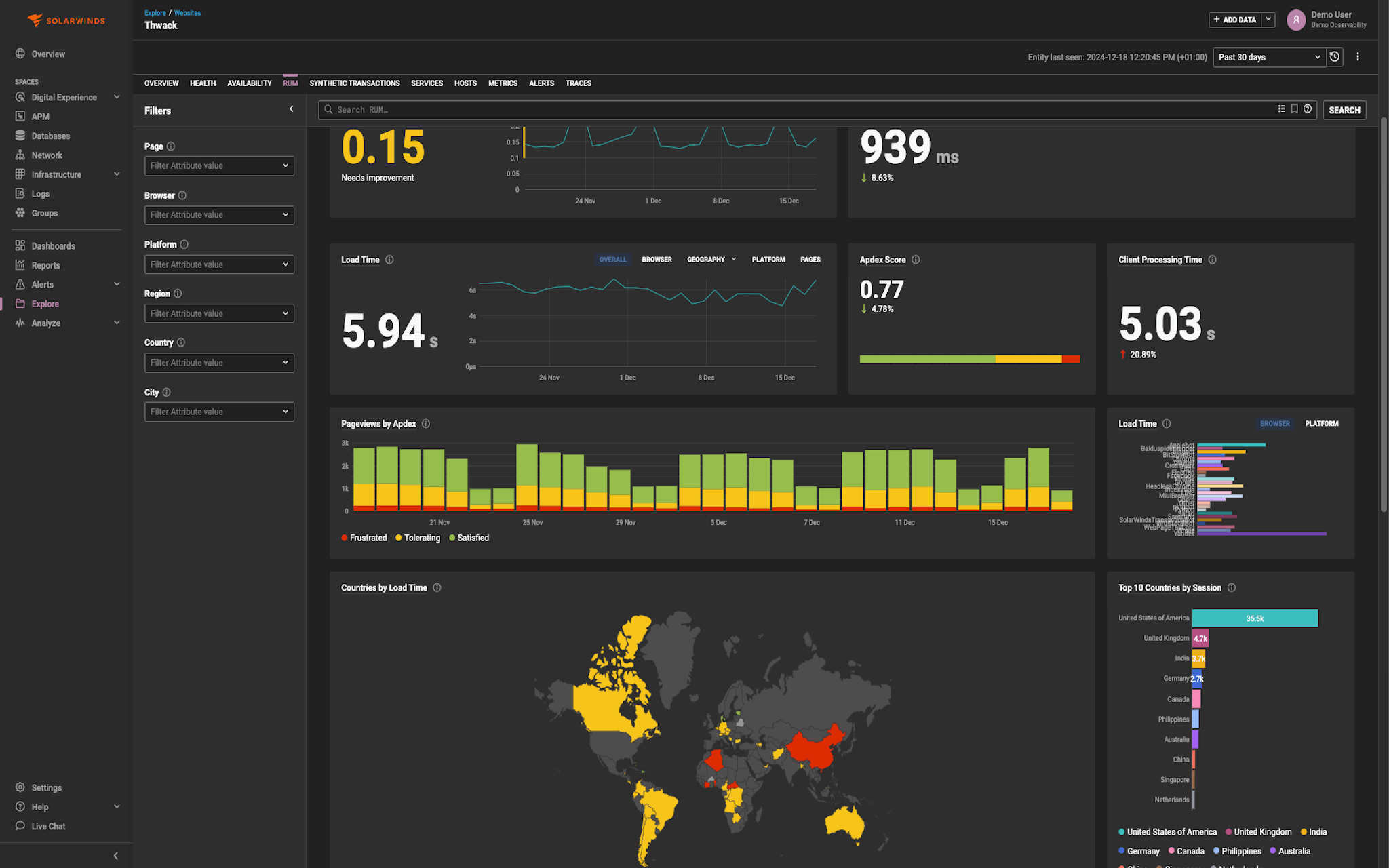Click the Websites breadcrumb link
1389x868 pixels.
187,13
